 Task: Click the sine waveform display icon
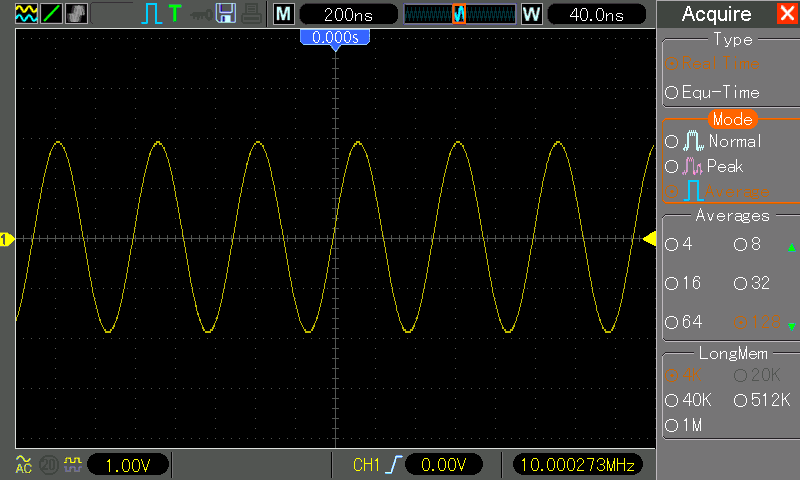26,13
